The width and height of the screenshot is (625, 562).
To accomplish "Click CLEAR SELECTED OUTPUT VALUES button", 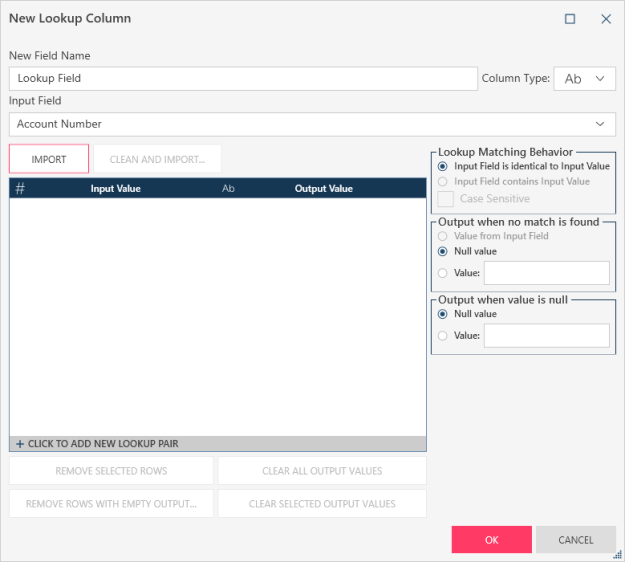I will coord(322,504).
